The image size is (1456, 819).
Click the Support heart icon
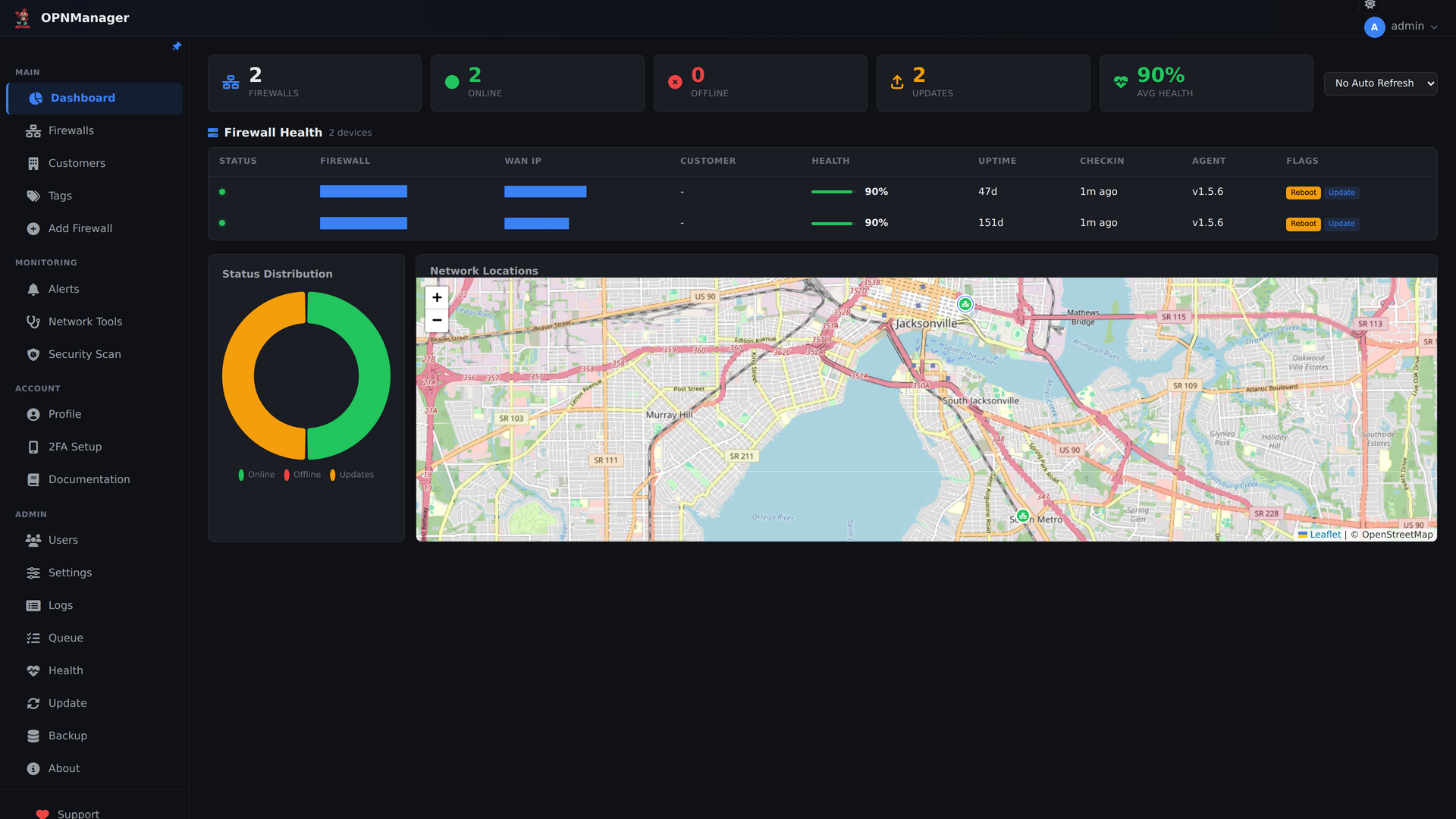(42, 814)
